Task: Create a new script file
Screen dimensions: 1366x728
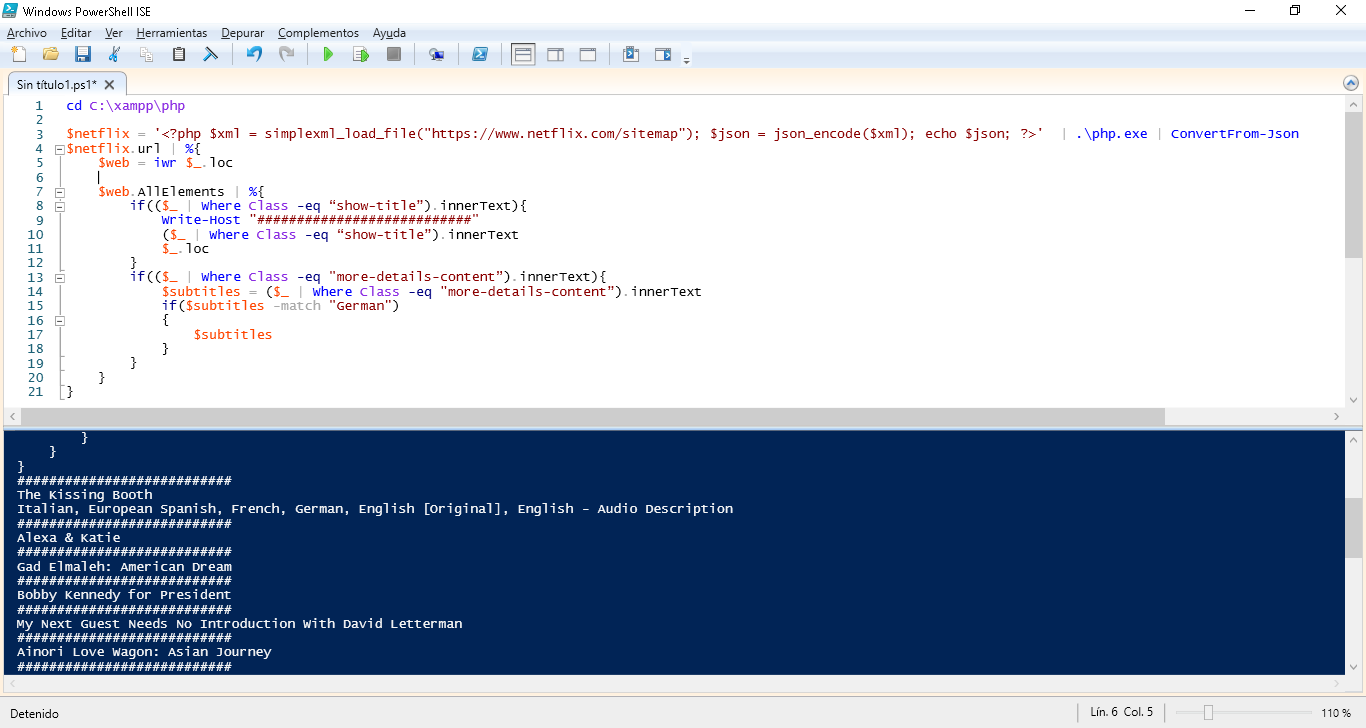Action: [x=18, y=54]
